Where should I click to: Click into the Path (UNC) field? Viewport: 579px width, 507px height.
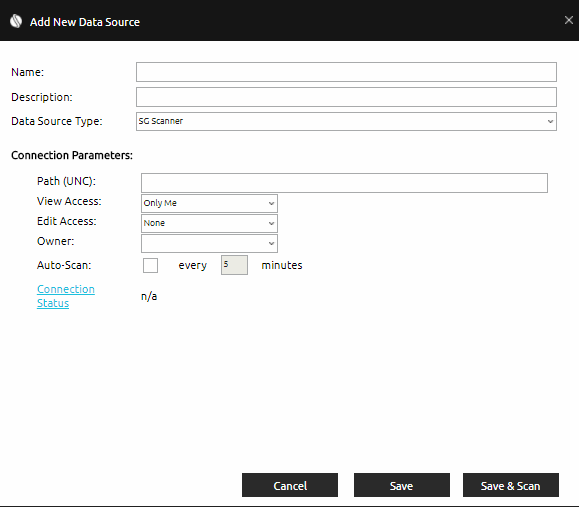coord(344,183)
